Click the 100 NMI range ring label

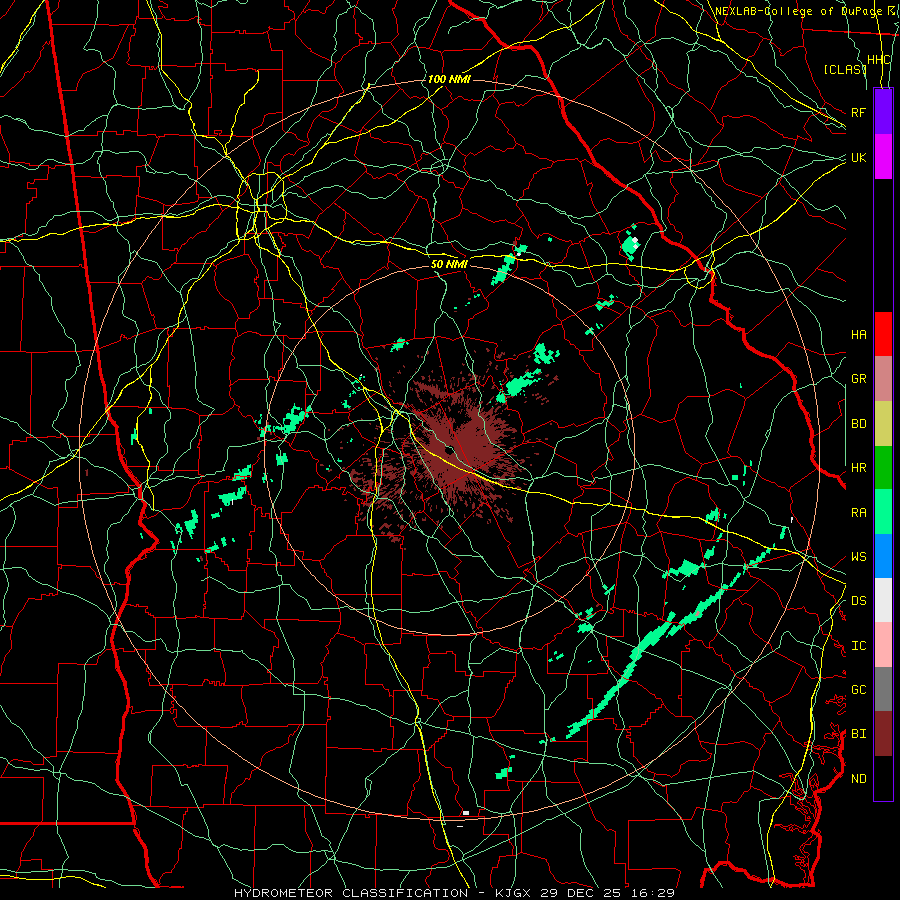click(449, 79)
